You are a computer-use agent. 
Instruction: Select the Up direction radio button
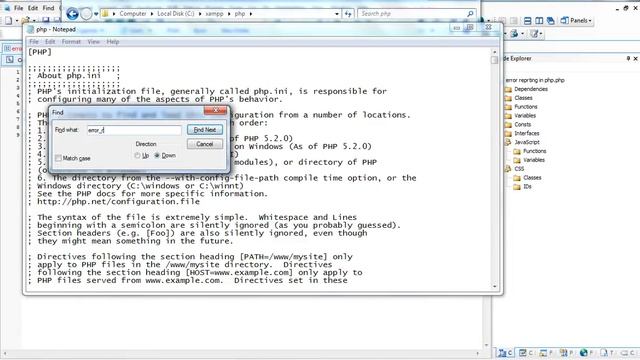[137, 156]
